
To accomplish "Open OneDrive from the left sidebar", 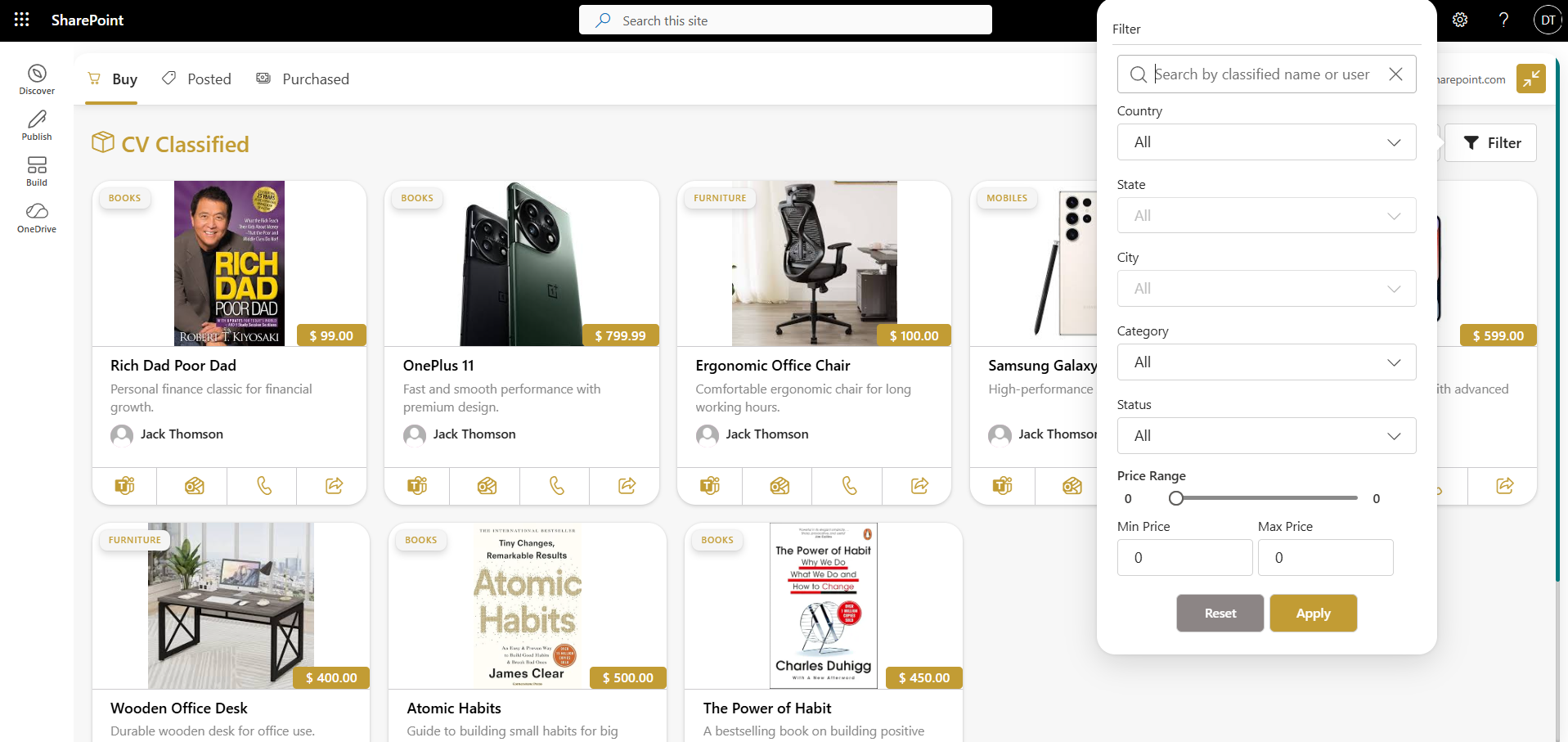I will [x=37, y=218].
